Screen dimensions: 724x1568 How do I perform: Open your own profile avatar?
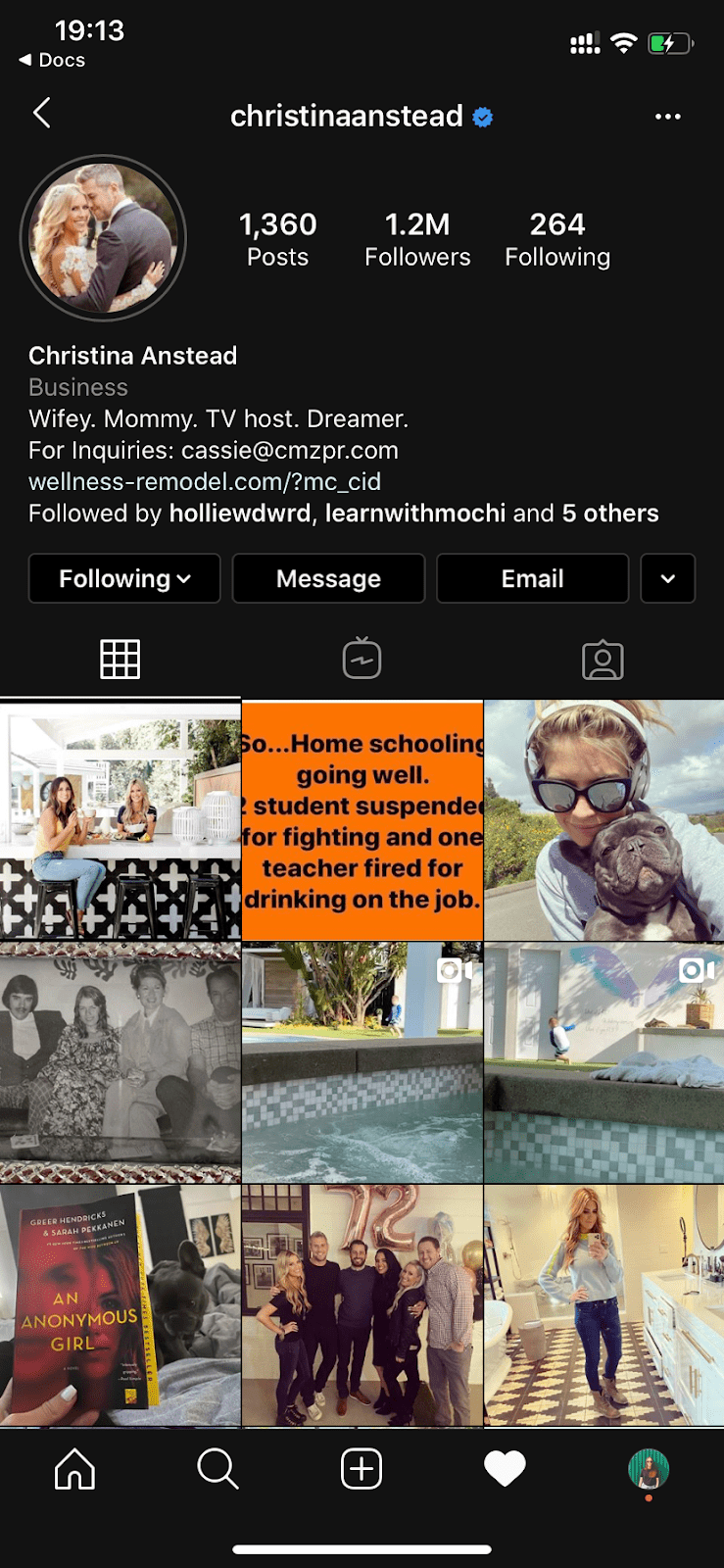click(649, 1469)
